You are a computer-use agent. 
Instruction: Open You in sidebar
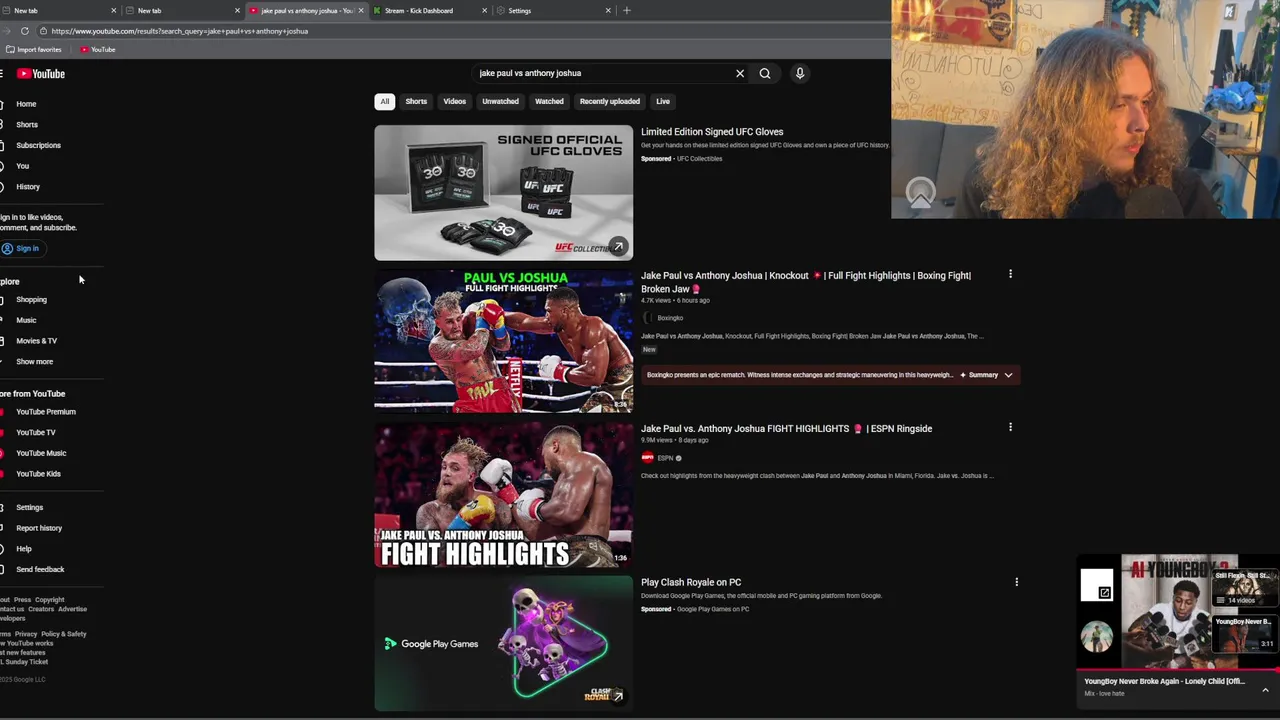pyautogui.click(x=22, y=166)
